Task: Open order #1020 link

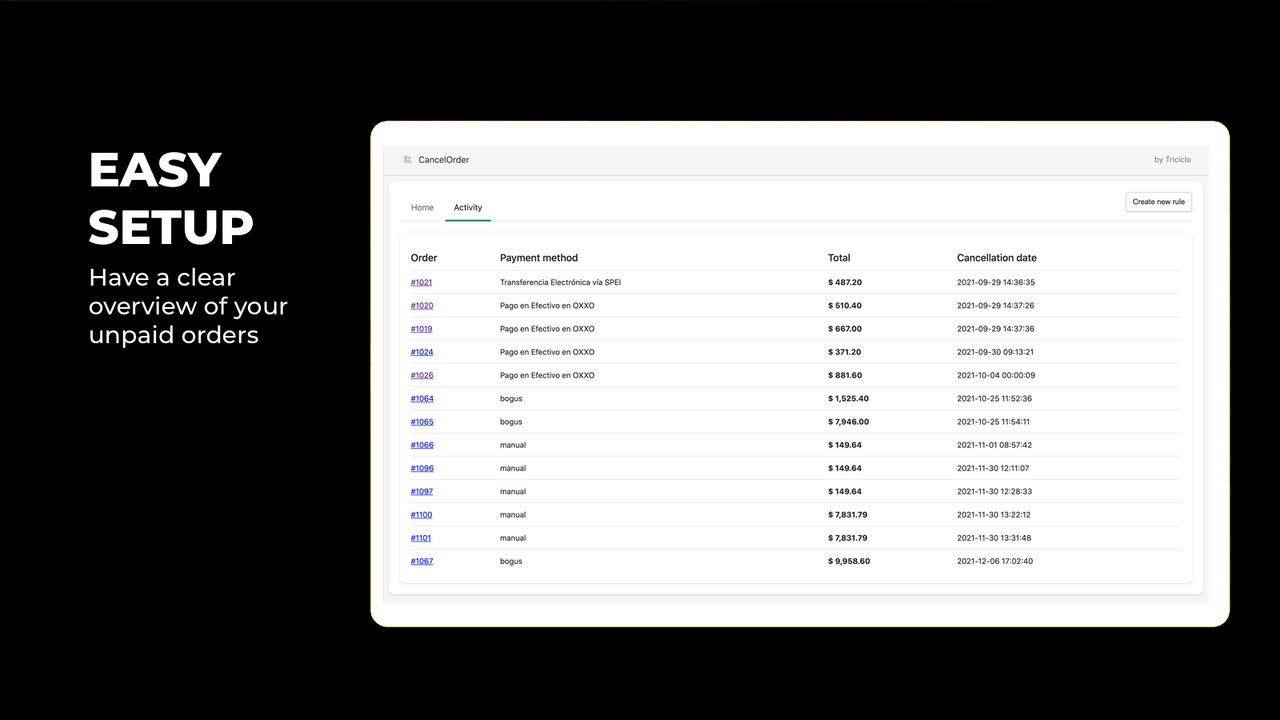Action: pos(422,306)
